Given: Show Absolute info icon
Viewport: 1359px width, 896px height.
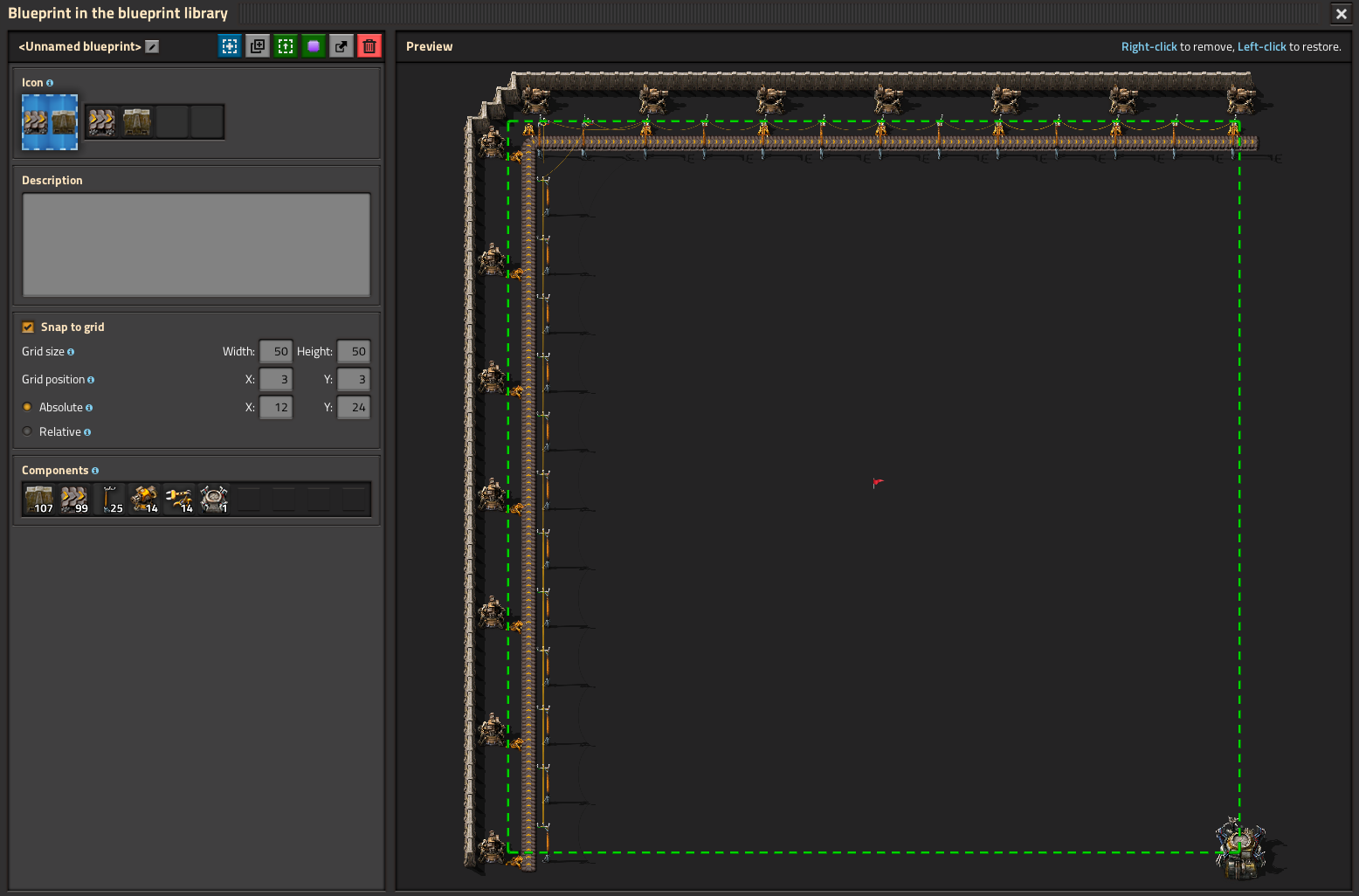Looking at the screenshot, I should pyautogui.click(x=89, y=408).
